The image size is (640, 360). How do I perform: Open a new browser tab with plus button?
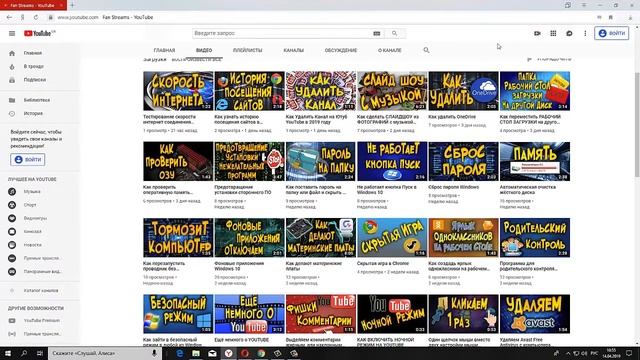click(x=72, y=5)
